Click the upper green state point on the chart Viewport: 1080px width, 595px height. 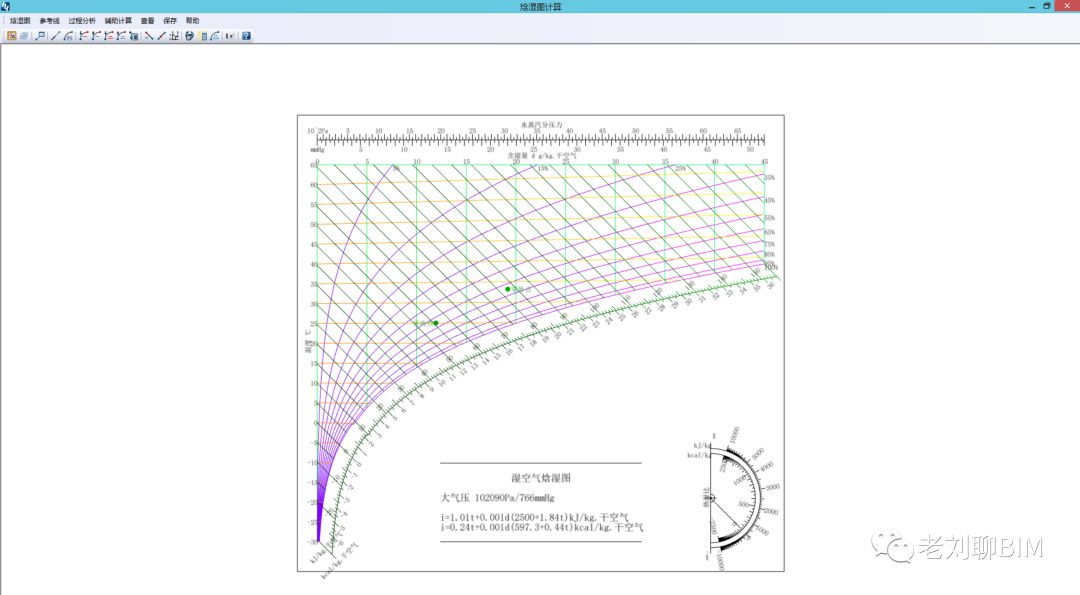[x=508, y=289]
